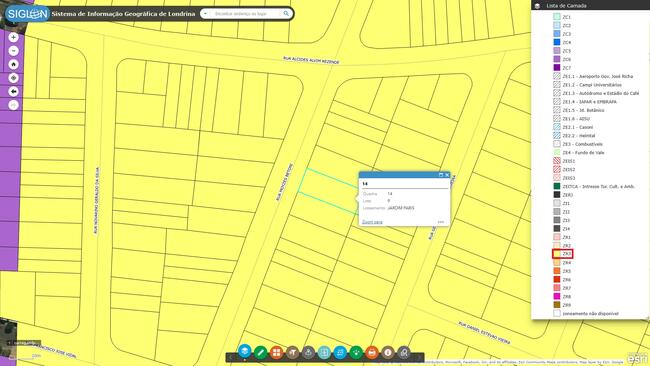
Task: Click the ZC5 legend label
Action: click(566, 51)
